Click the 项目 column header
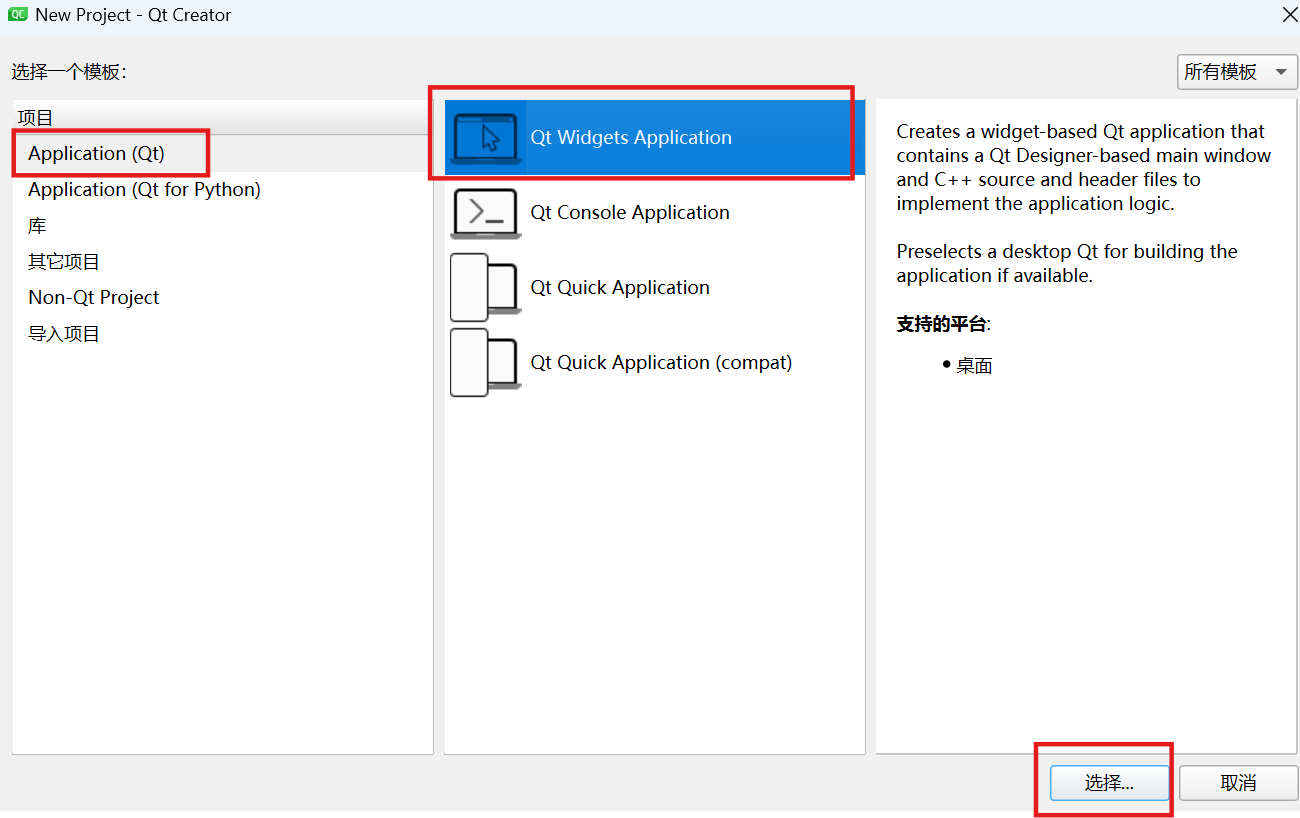The height and width of the screenshot is (818, 1300). (x=223, y=118)
